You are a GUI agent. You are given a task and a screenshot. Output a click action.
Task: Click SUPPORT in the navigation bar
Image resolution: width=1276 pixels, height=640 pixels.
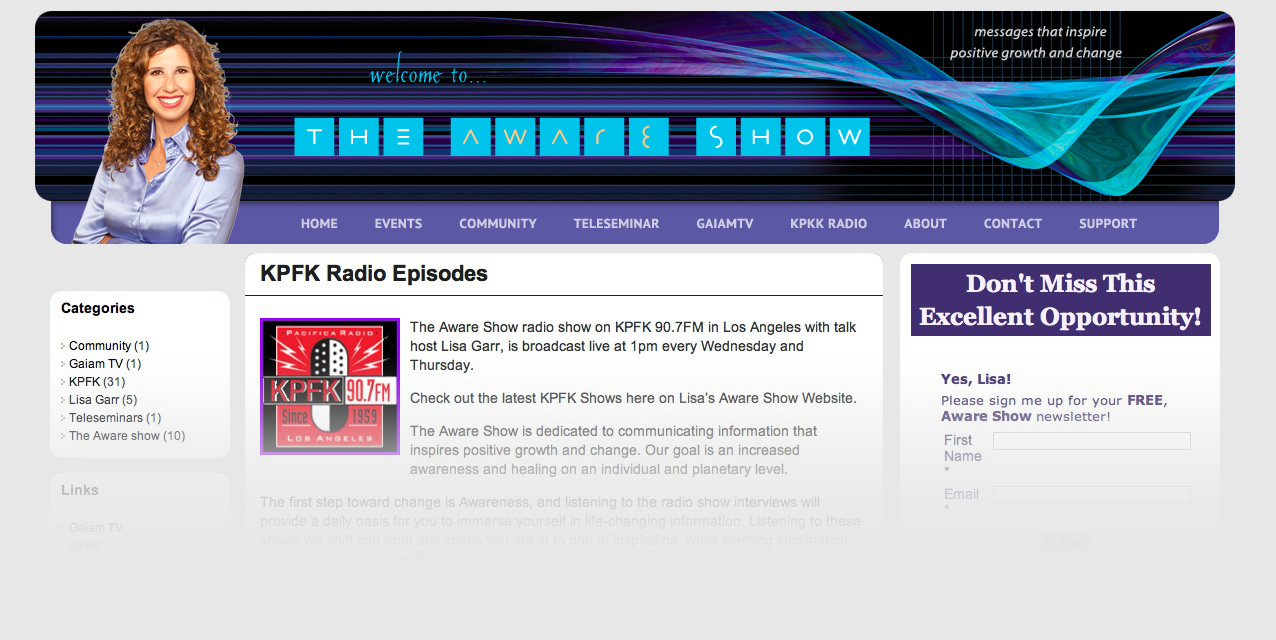click(x=1108, y=224)
